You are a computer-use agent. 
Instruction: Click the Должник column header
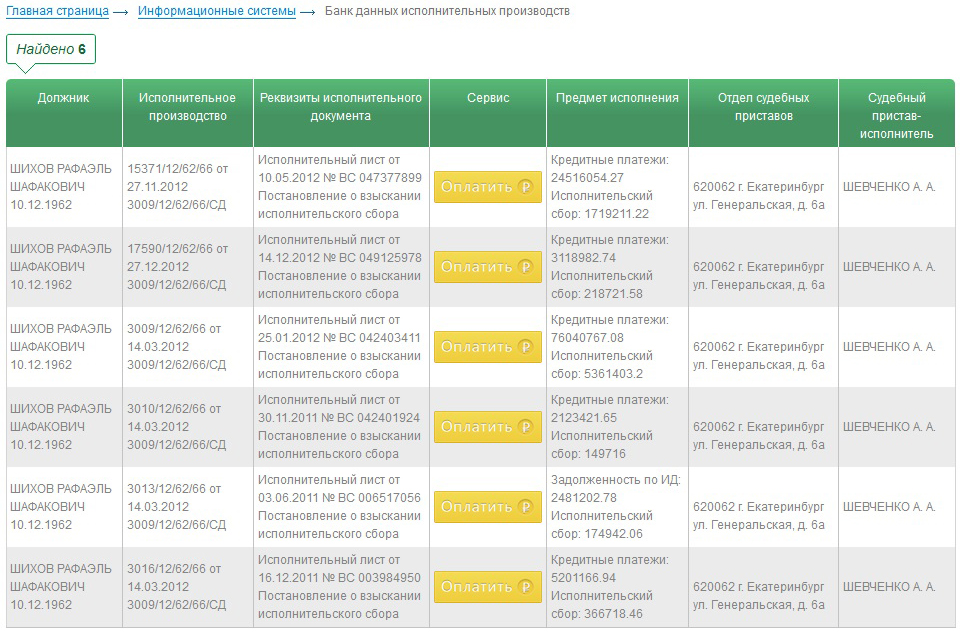point(64,98)
